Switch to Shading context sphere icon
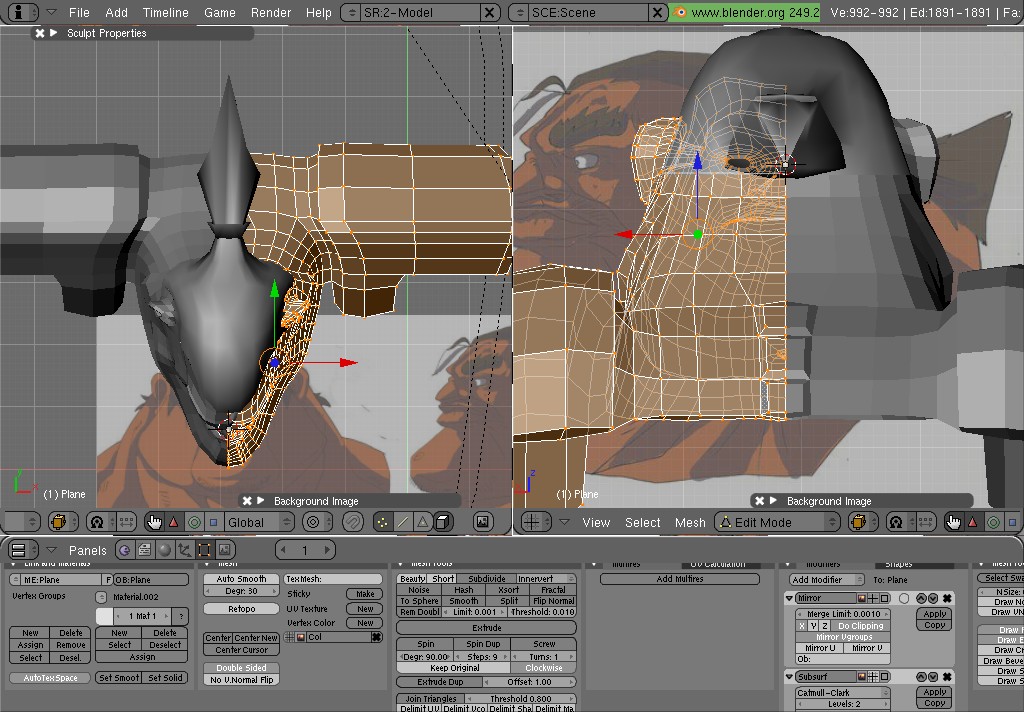1024x712 pixels. (x=165, y=550)
